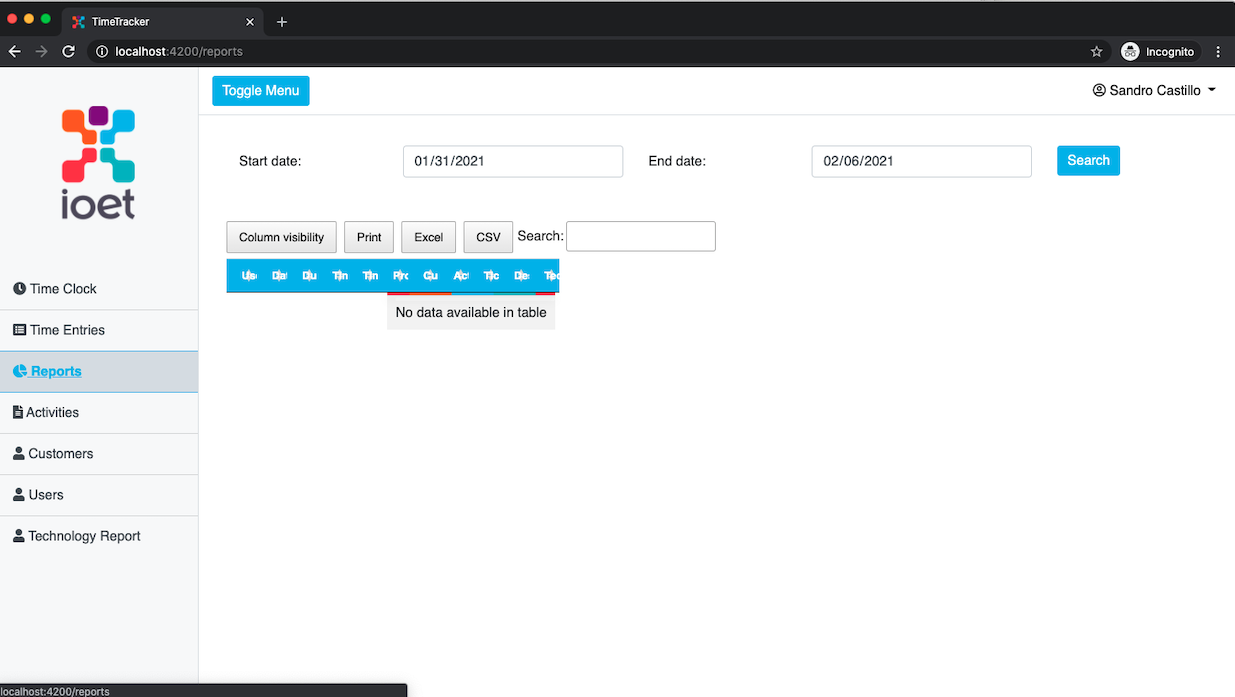Click the Incognito profile indicator
Viewport: 1235px width, 697px height.
[1158, 51]
